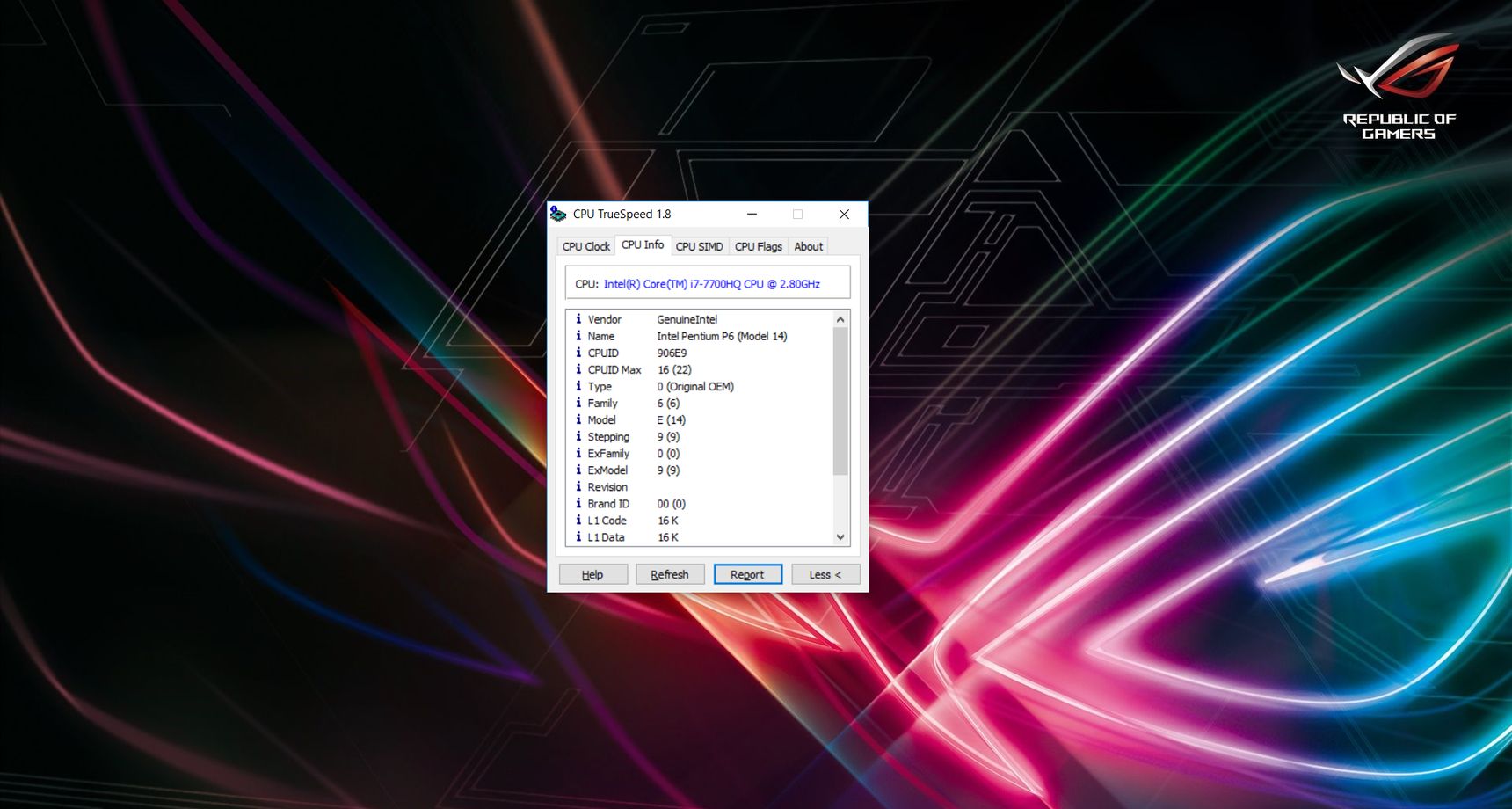Image resolution: width=1512 pixels, height=809 pixels.
Task: Select the '0 (Original OEM)' type value
Action: pos(694,386)
